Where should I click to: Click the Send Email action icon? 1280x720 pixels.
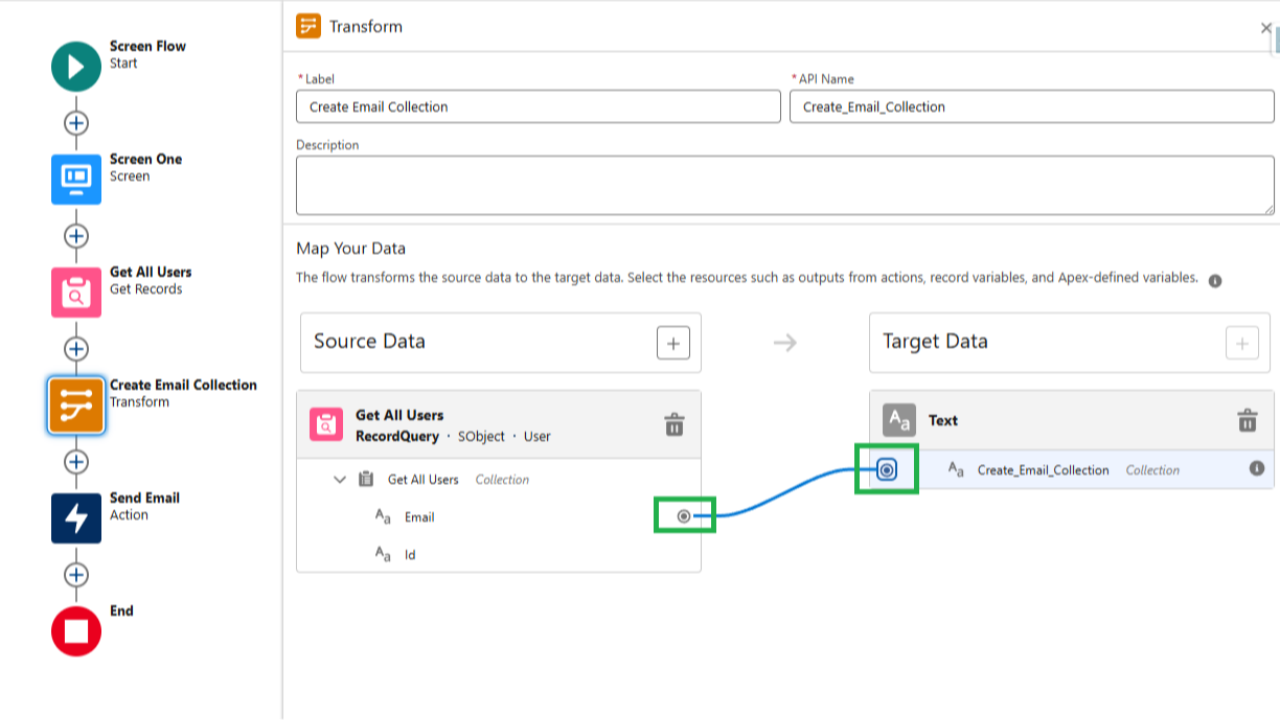(x=76, y=518)
